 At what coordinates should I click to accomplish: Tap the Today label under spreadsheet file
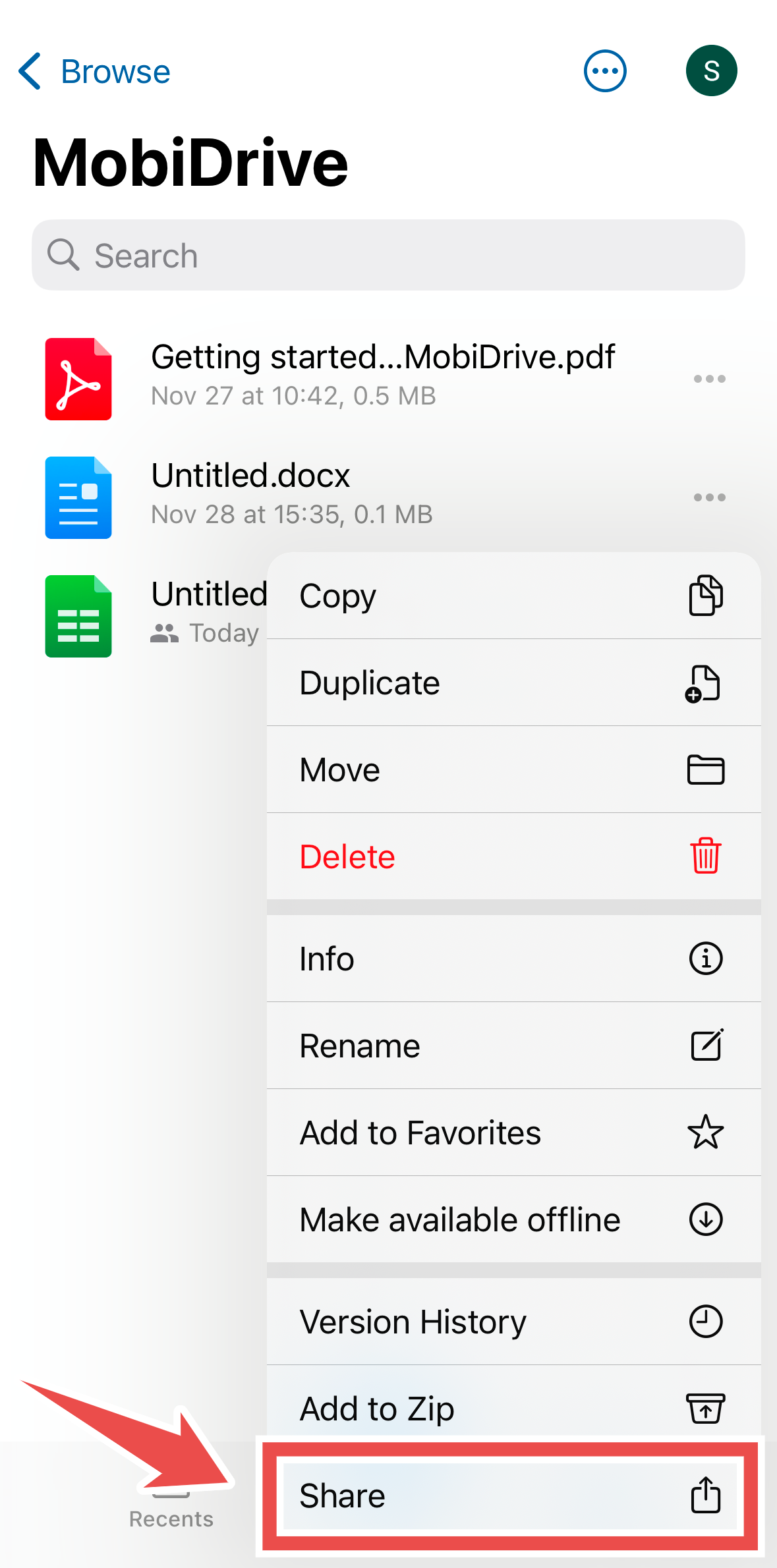(x=224, y=633)
